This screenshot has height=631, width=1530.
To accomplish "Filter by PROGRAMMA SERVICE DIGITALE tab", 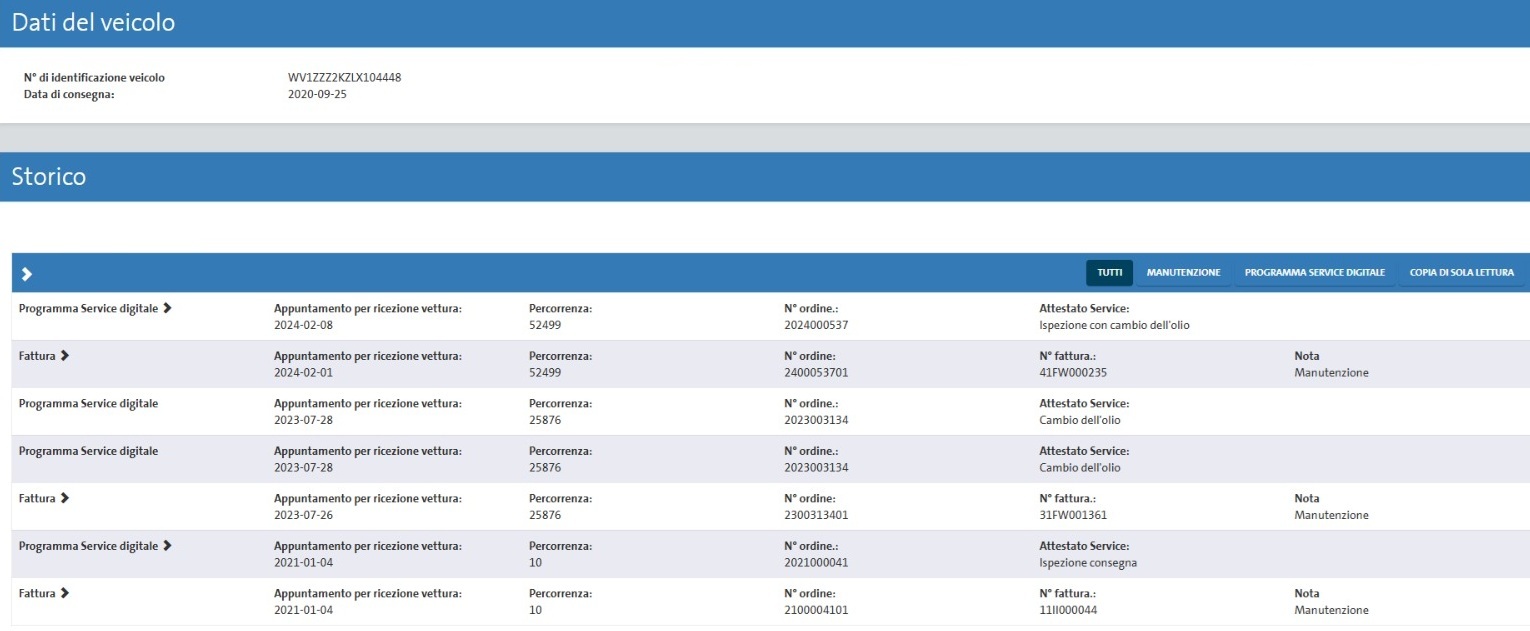I will pos(1314,273).
